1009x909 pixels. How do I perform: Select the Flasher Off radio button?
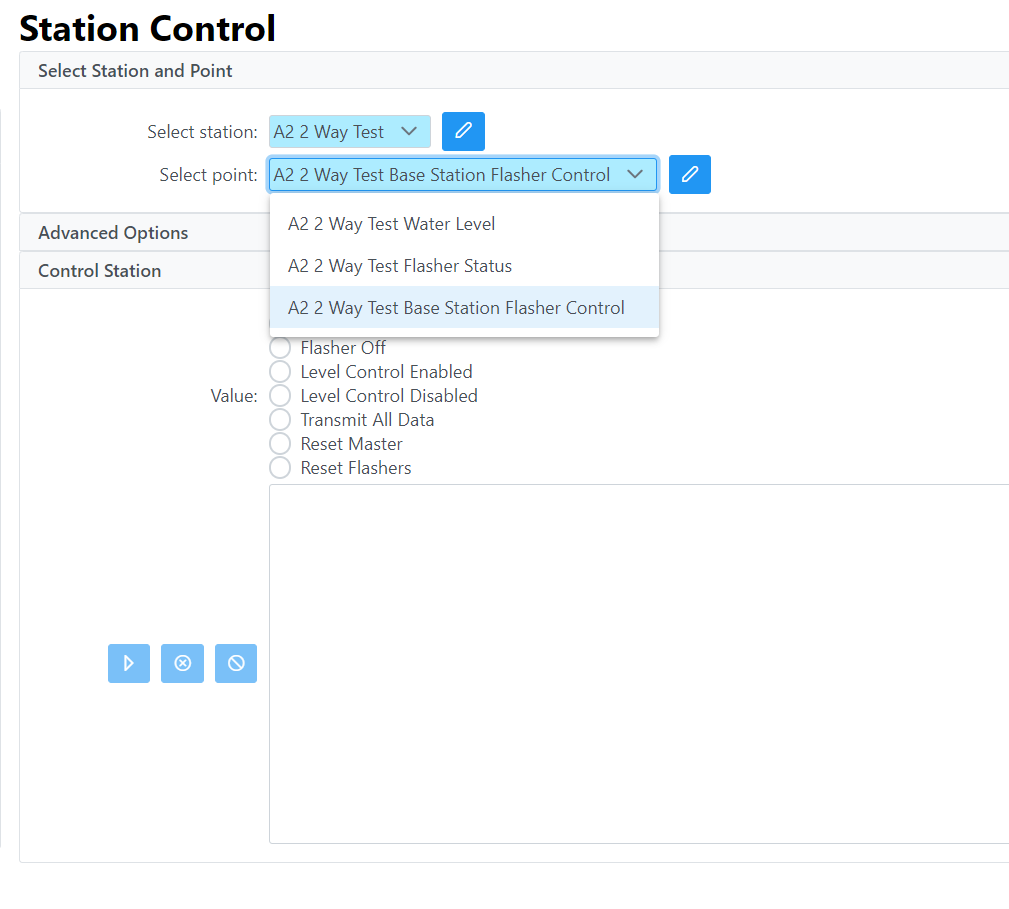281,348
